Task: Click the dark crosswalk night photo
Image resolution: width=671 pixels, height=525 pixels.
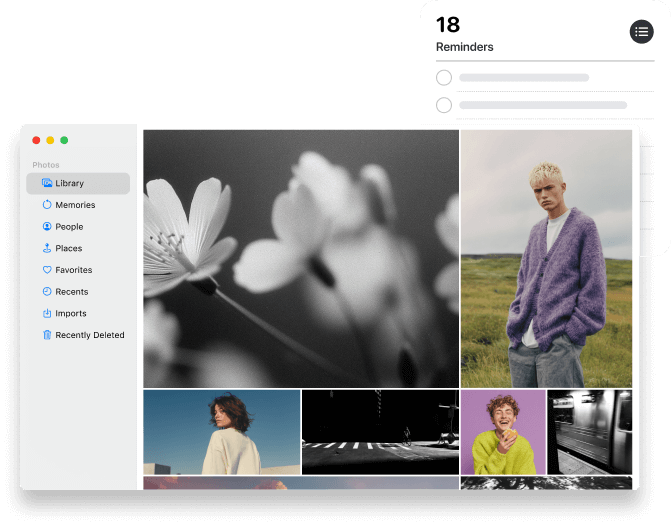Action: (380, 432)
